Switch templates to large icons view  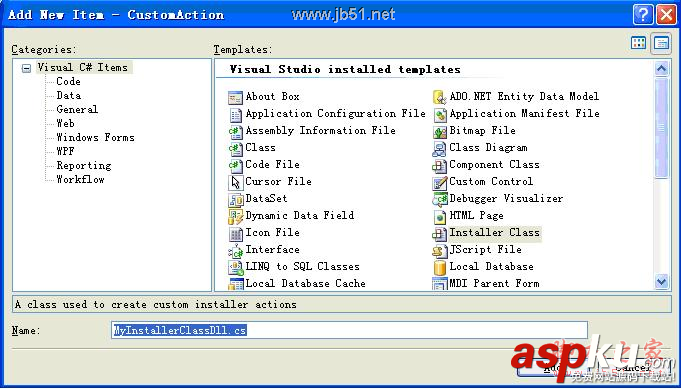click(x=638, y=43)
